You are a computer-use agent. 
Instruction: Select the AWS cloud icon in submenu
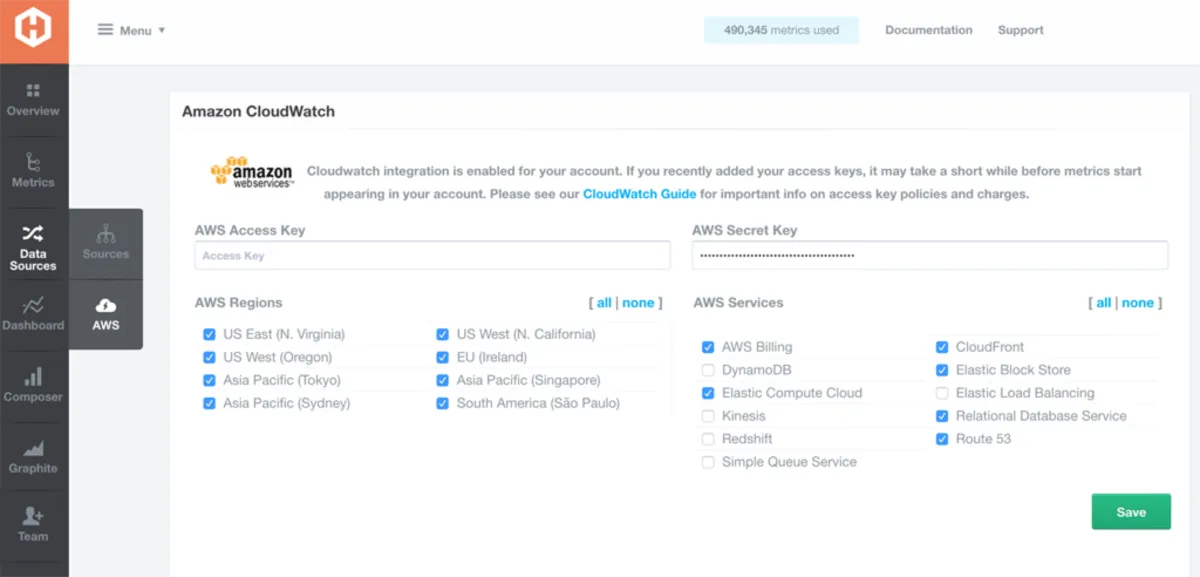coord(106,306)
